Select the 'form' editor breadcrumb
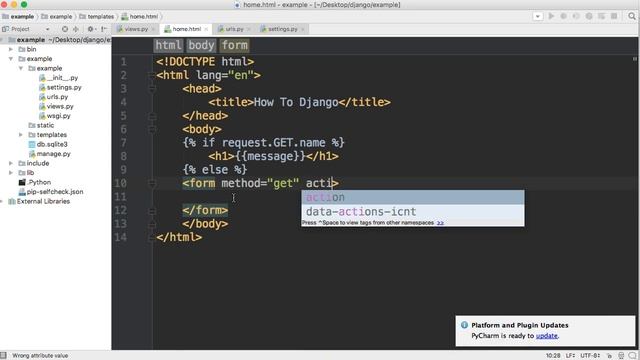 (x=234, y=45)
